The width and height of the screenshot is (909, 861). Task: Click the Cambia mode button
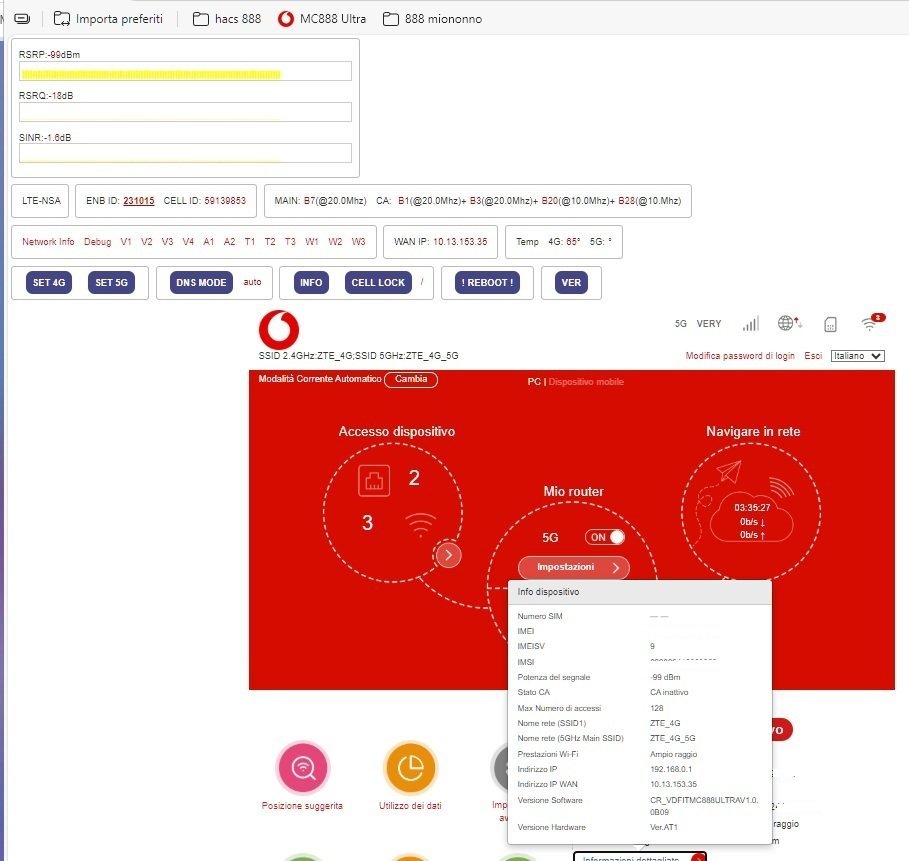coord(410,379)
